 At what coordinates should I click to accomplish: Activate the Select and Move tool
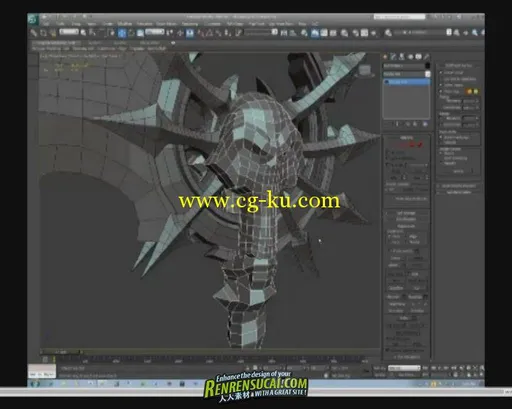tap(122, 33)
